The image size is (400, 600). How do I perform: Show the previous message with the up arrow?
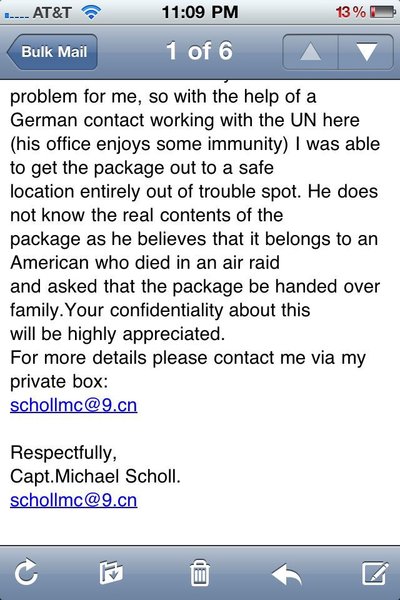(310, 52)
